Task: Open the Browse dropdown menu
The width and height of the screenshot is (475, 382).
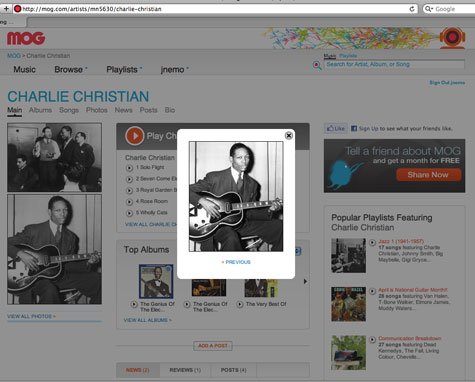Action: 71,69
